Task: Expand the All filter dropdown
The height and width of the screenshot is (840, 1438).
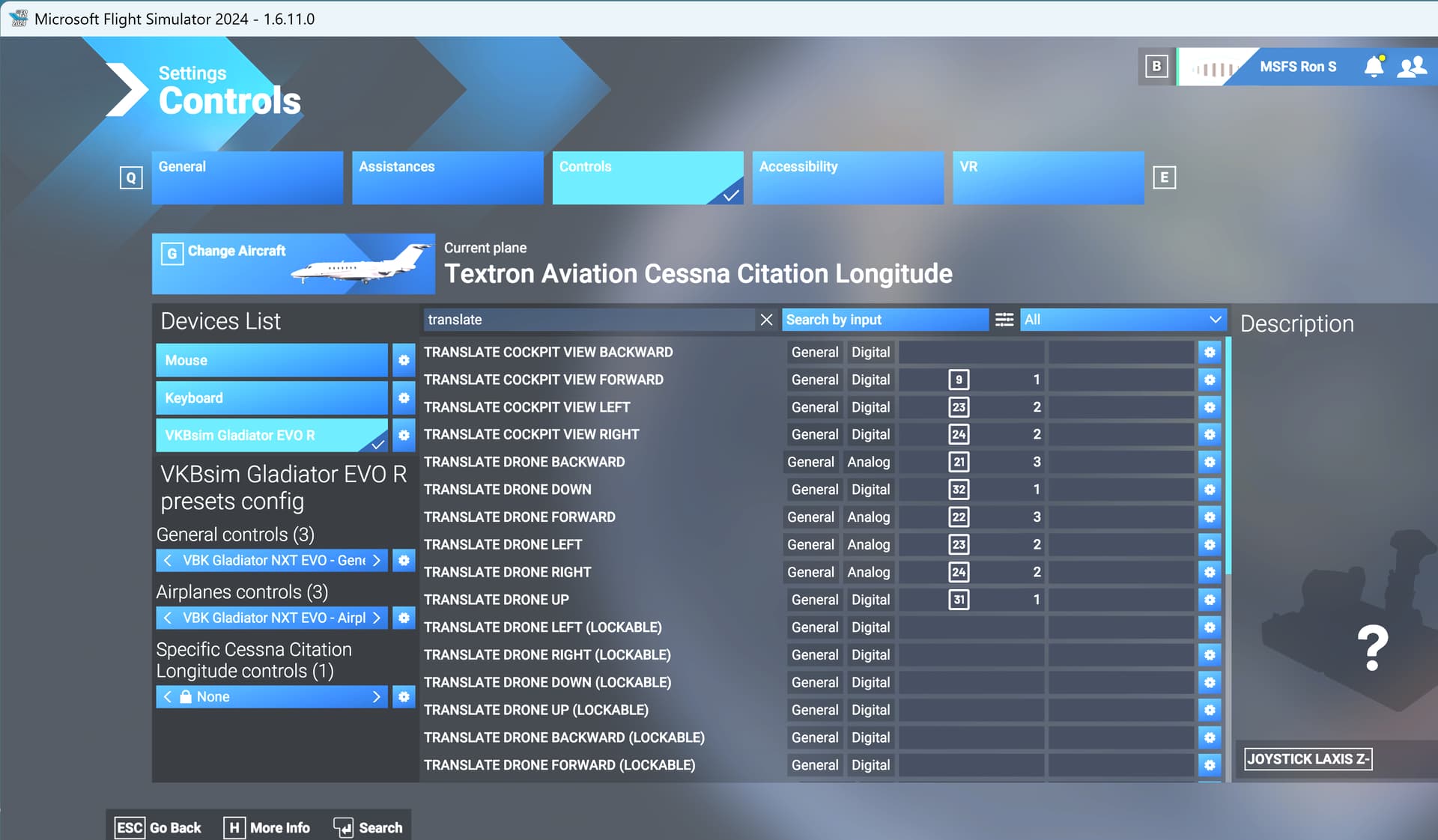Action: click(x=1122, y=320)
